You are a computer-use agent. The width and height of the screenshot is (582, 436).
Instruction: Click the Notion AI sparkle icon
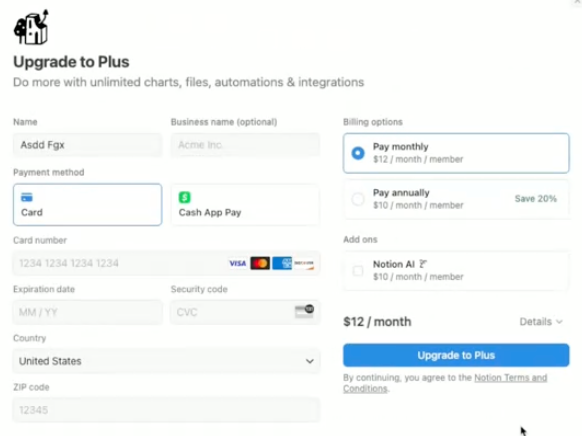point(423,264)
